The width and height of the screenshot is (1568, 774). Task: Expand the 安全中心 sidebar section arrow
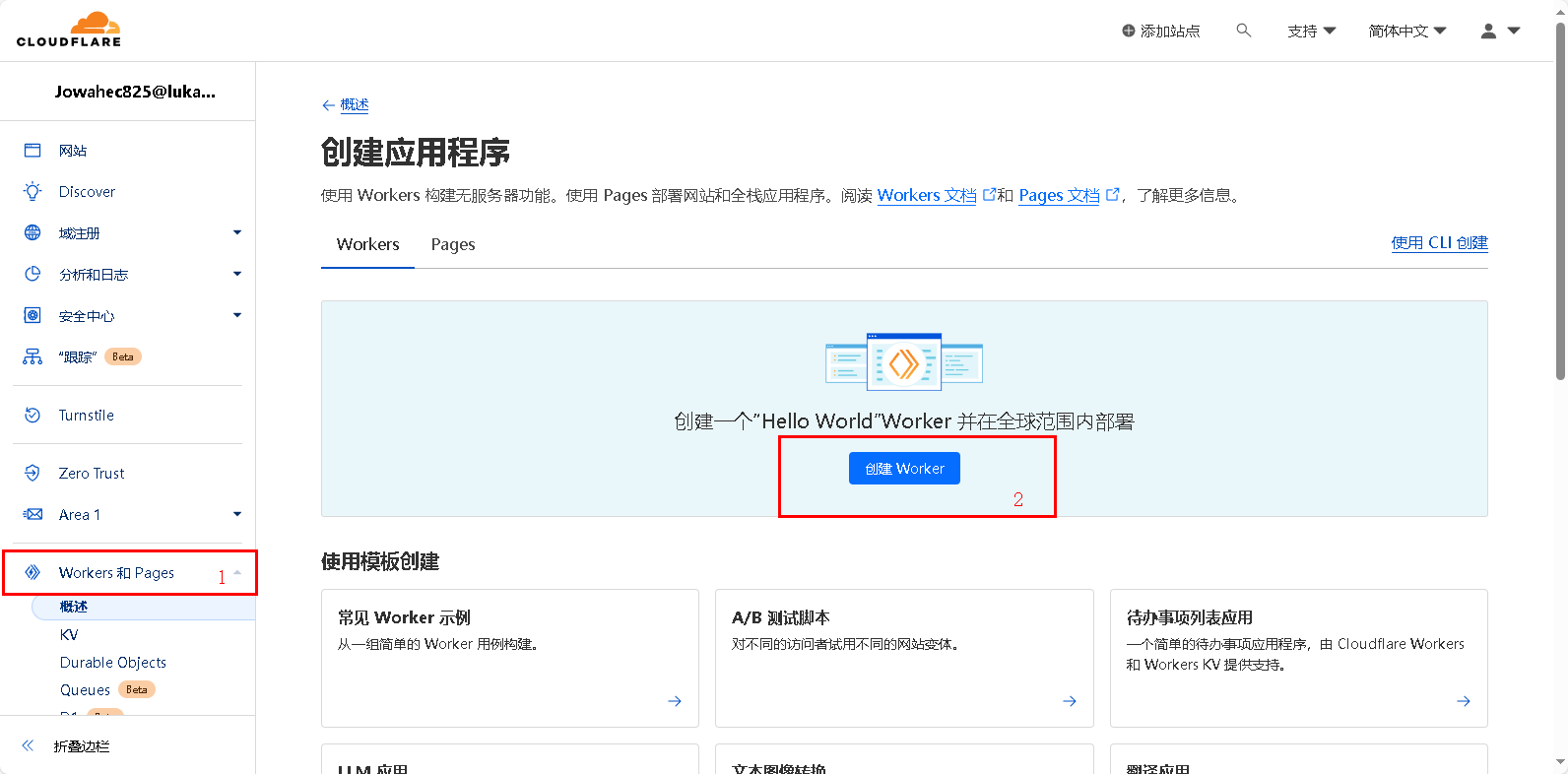coord(237,316)
